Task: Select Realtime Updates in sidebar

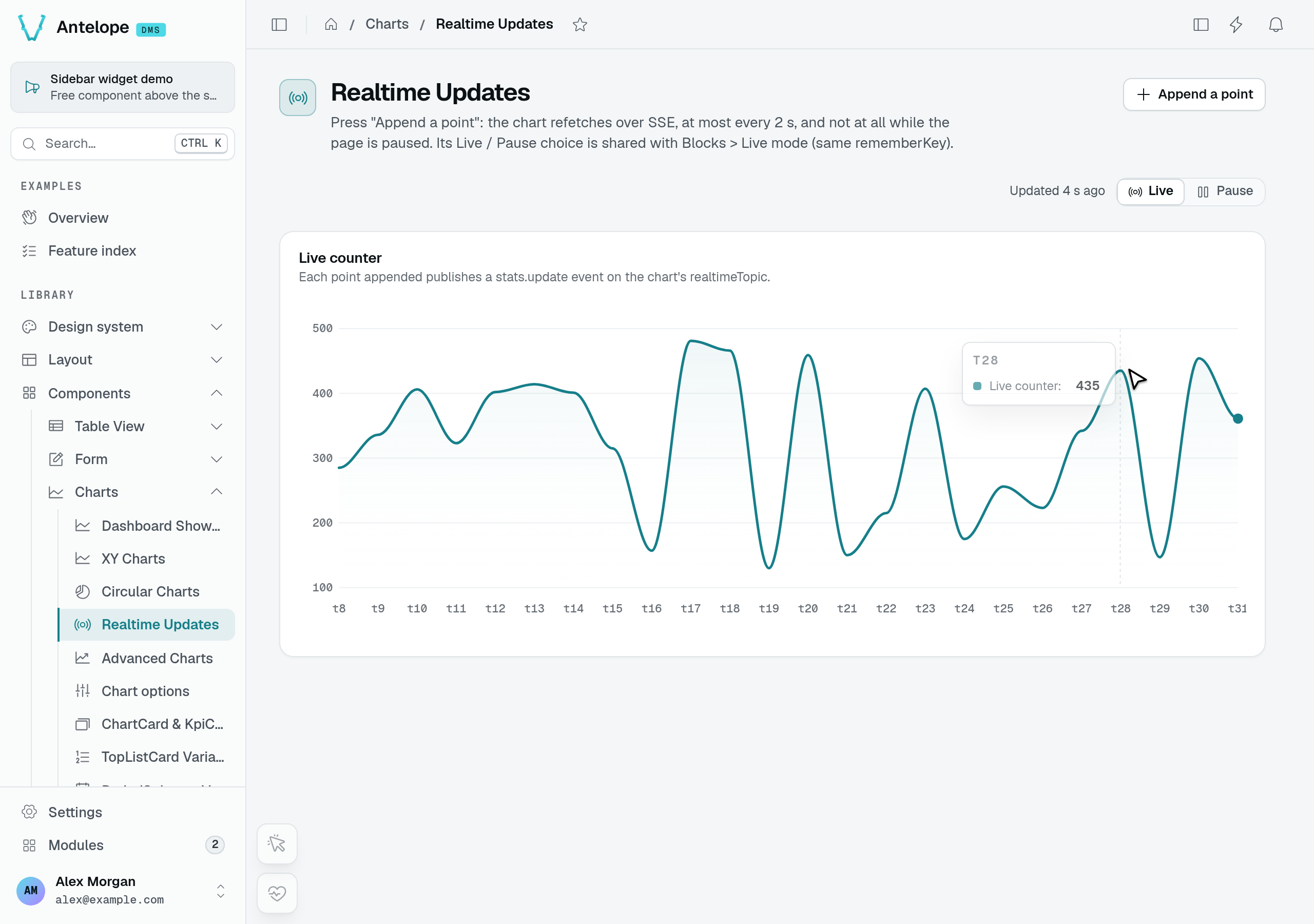Action: click(146, 625)
